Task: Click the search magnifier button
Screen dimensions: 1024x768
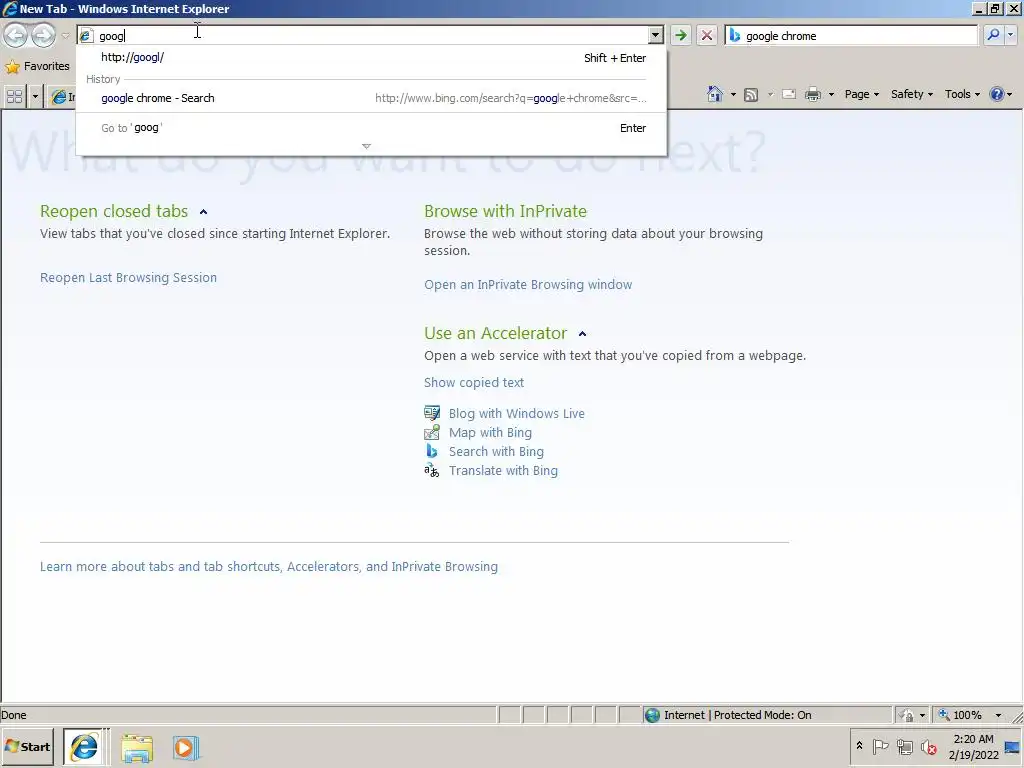Action: pyautogui.click(x=993, y=35)
